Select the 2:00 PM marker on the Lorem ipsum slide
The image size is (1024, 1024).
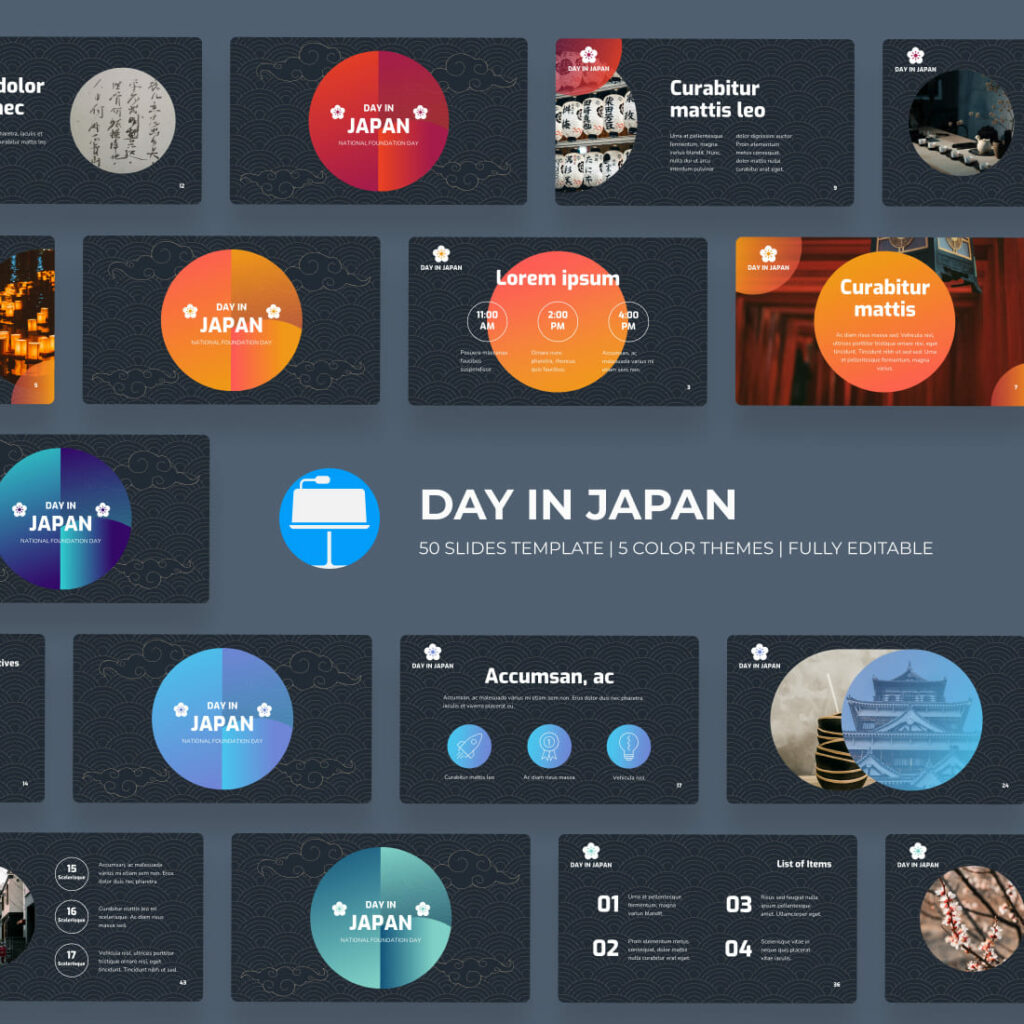tap(556, 318)
